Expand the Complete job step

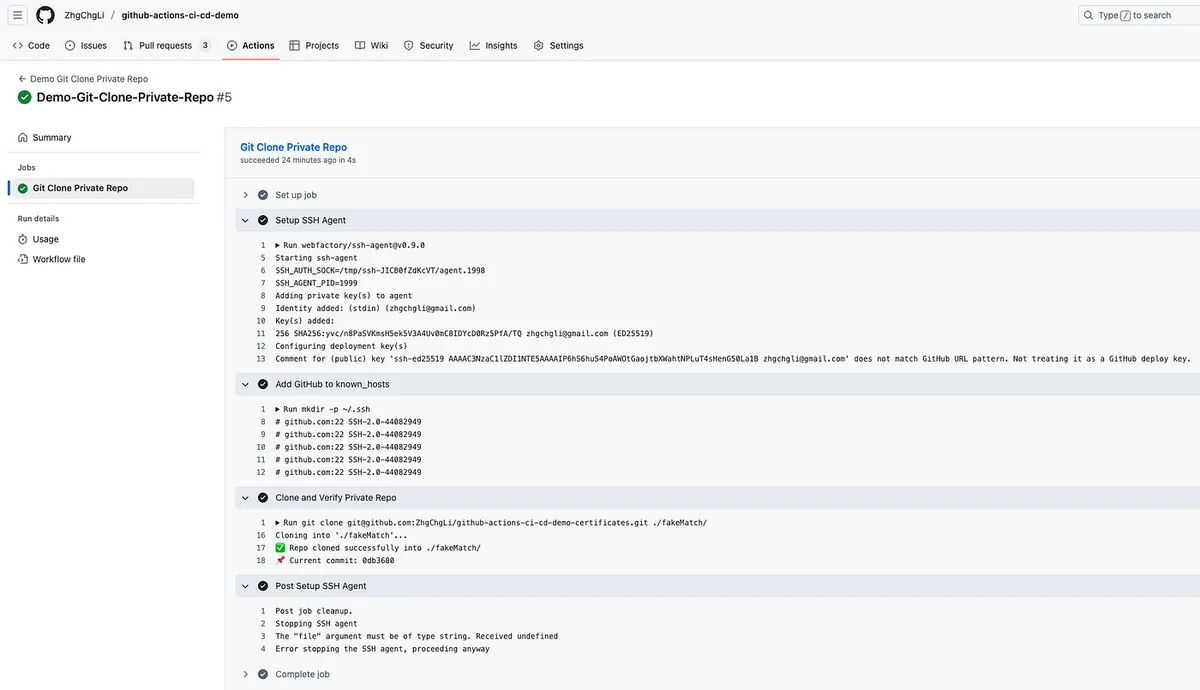(x=246, y=674)
